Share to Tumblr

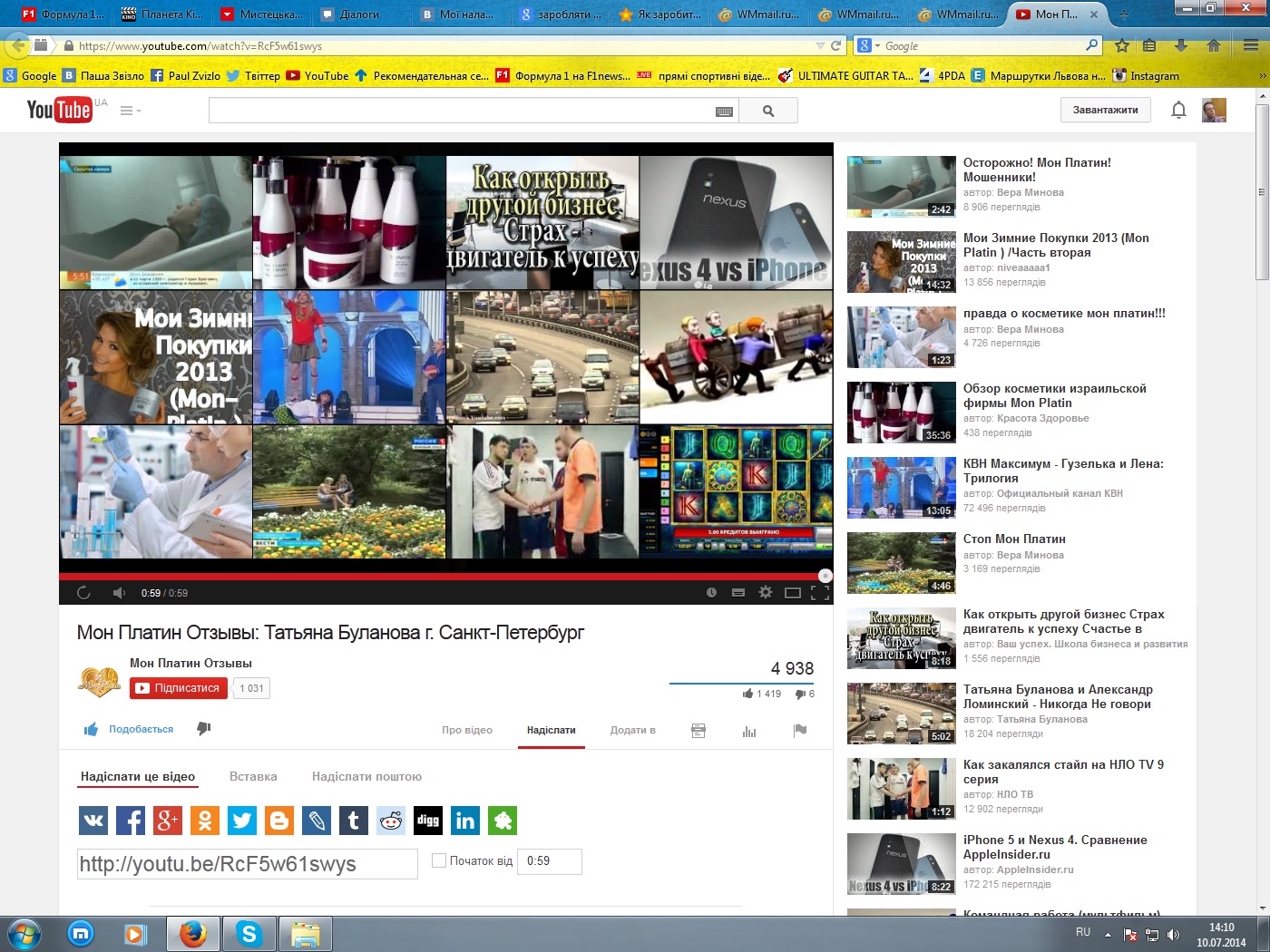click(354, 821)
